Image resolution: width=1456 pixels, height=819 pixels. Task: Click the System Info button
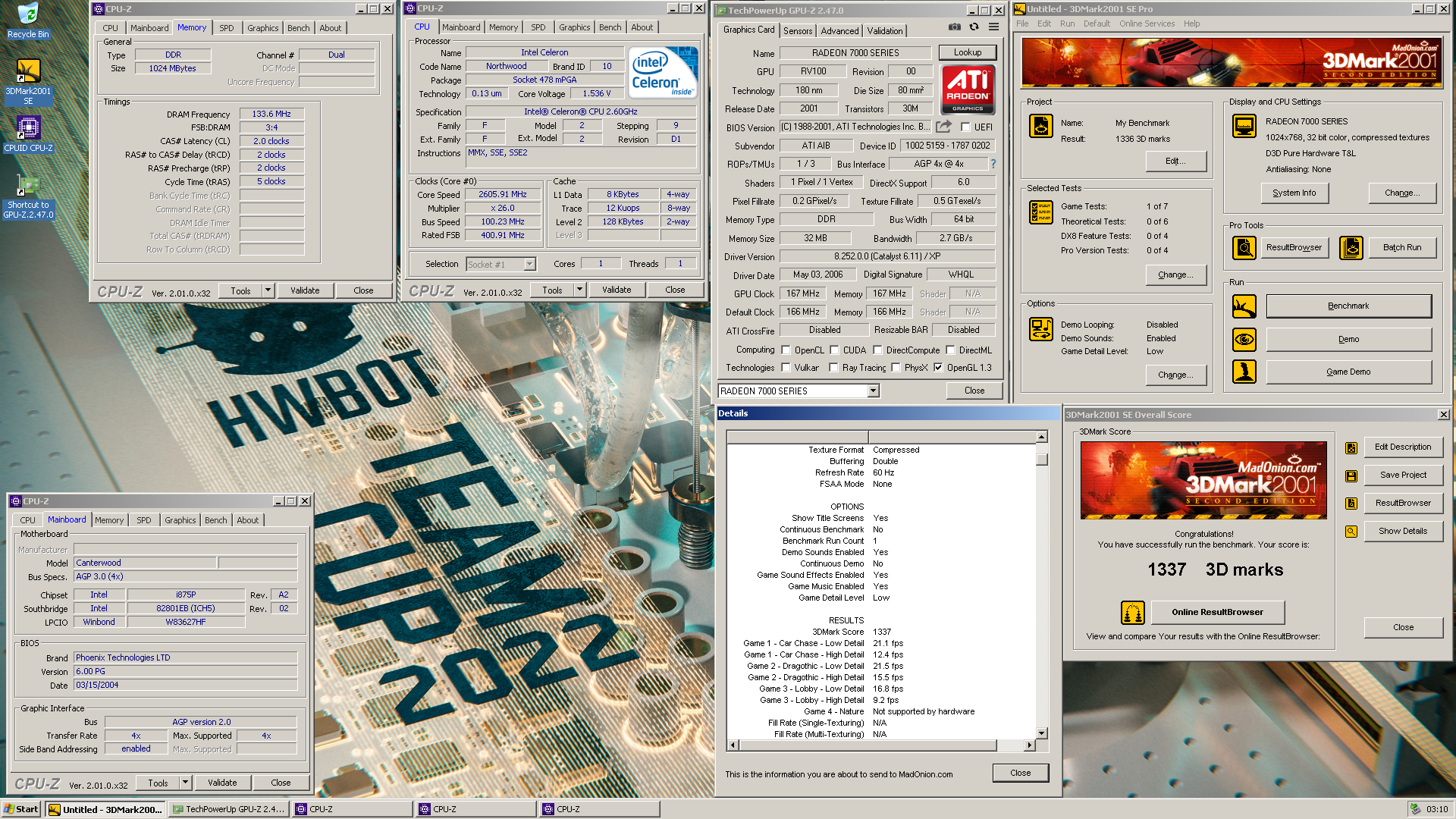[x=1294, y=193]
